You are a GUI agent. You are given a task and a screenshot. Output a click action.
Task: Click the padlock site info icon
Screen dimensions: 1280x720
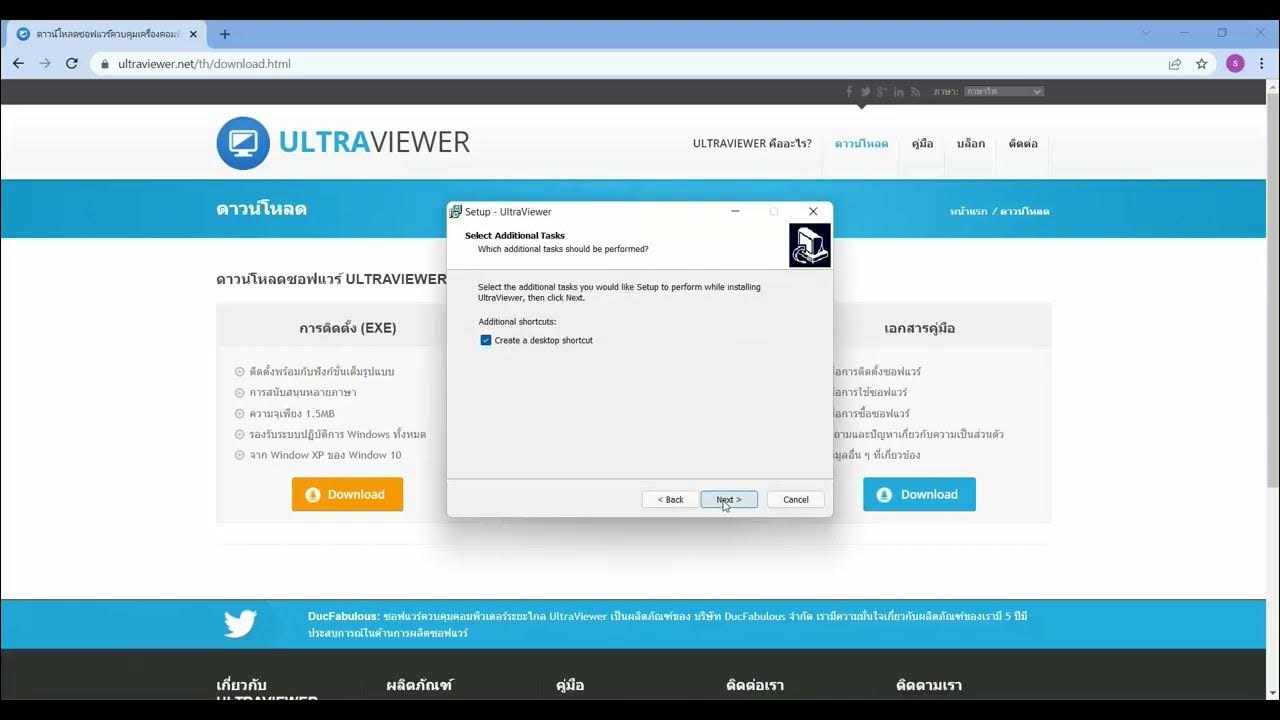tap(105, 63)
